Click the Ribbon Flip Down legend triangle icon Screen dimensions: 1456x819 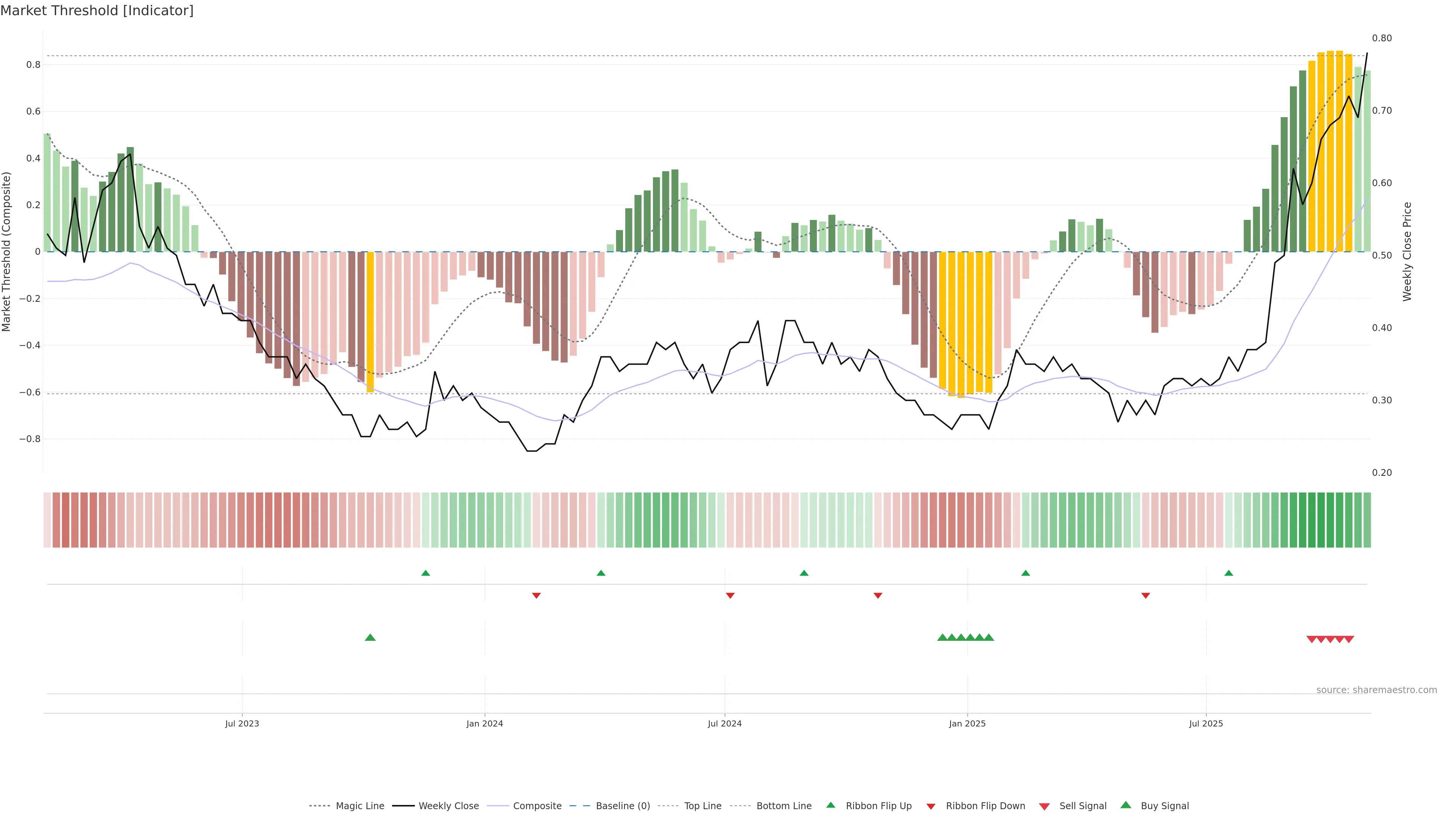931,806
